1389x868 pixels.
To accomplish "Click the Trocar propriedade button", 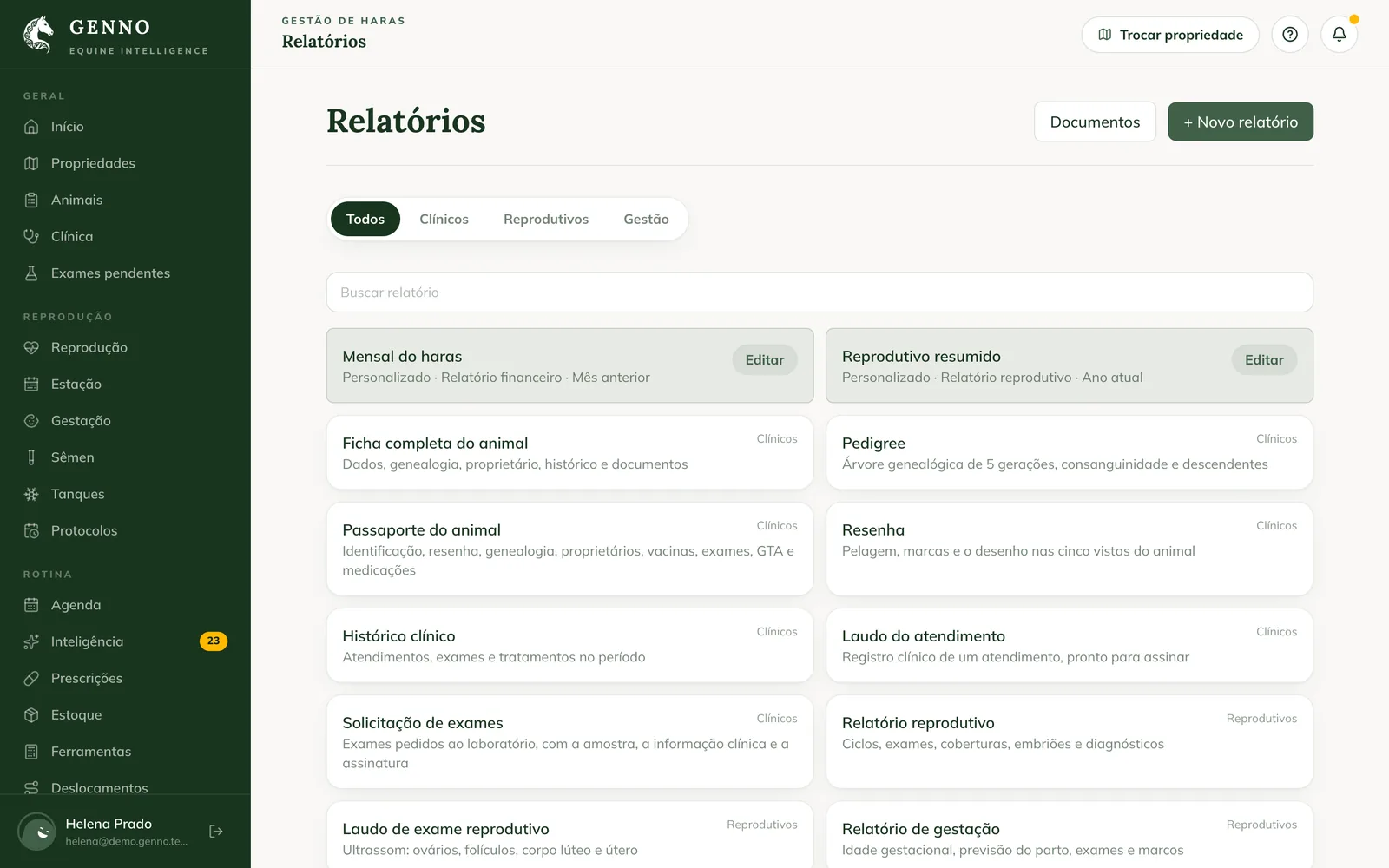I will (x=1170, y=35).
